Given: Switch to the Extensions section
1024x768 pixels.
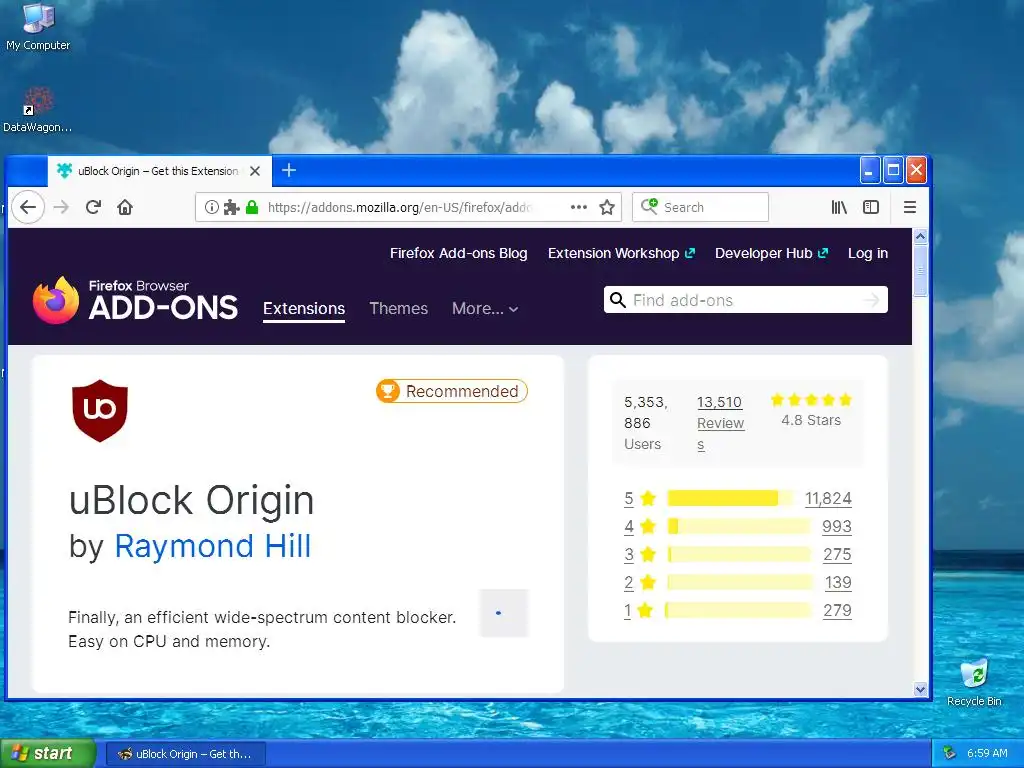Looking at the screenshot, I should tap(304, 308).
